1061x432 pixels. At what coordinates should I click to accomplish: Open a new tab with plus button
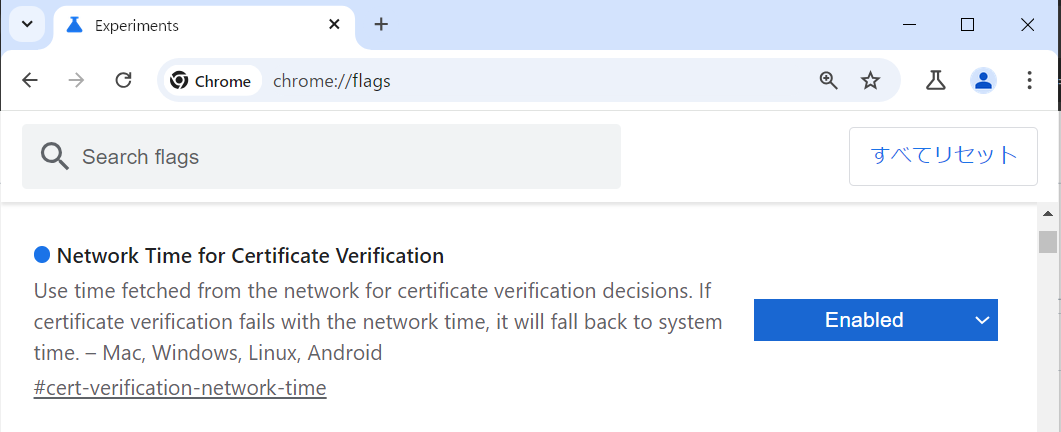[x=381, y=25]
